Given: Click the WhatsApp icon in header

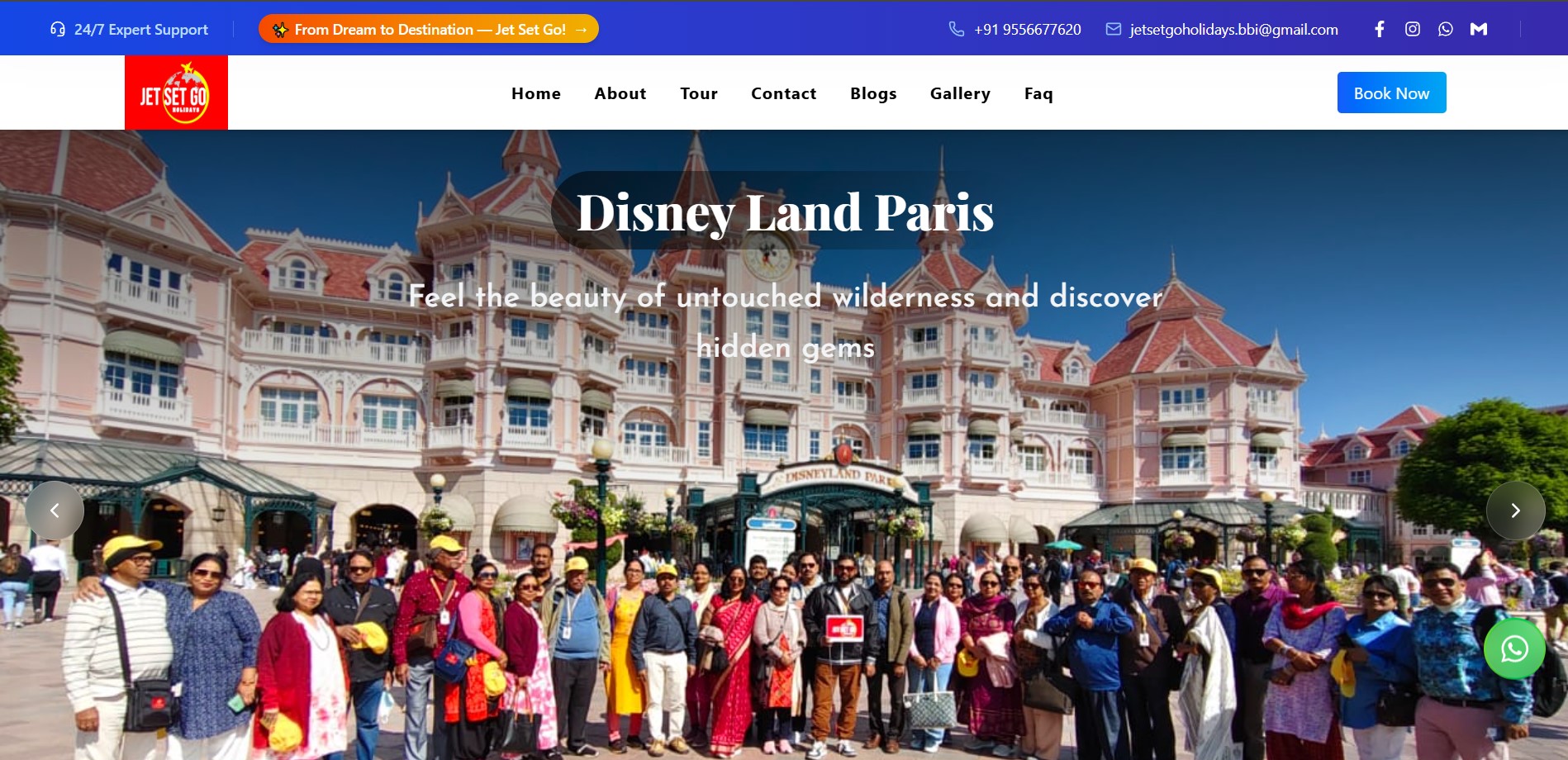Looking at the screenshot, I should point(1445,29).
